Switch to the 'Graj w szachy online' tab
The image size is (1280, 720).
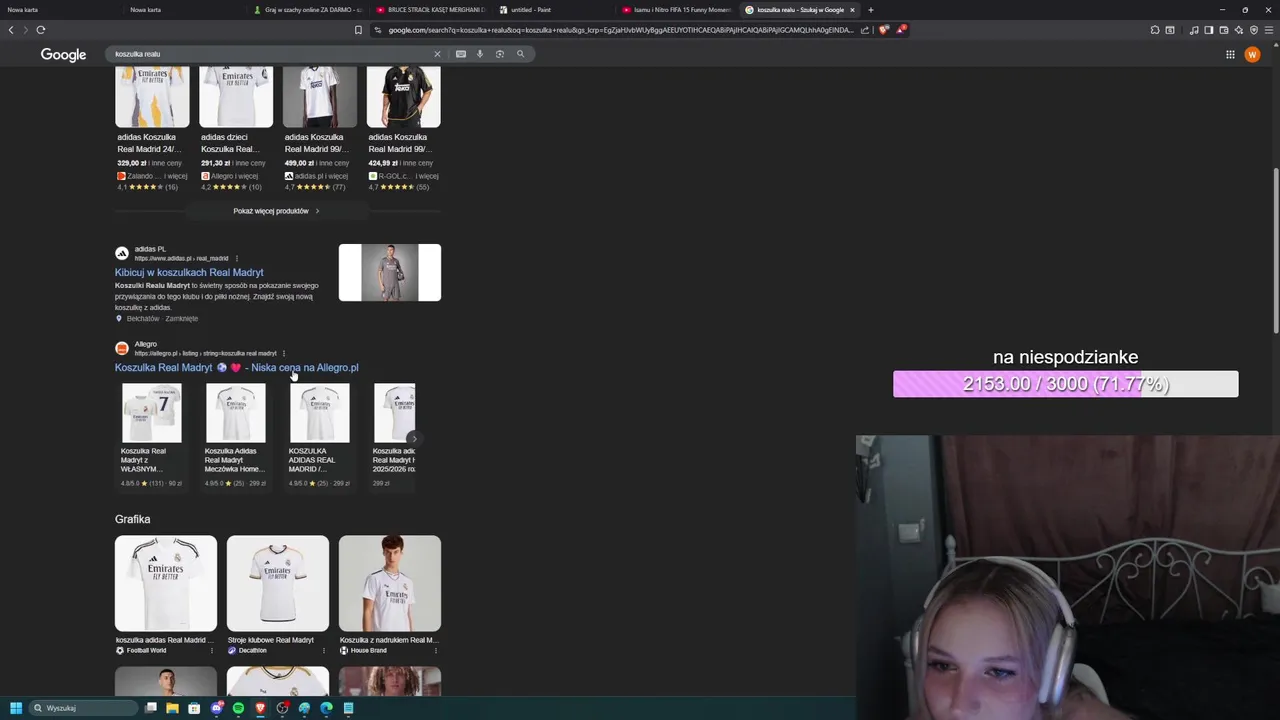[307, 10]
